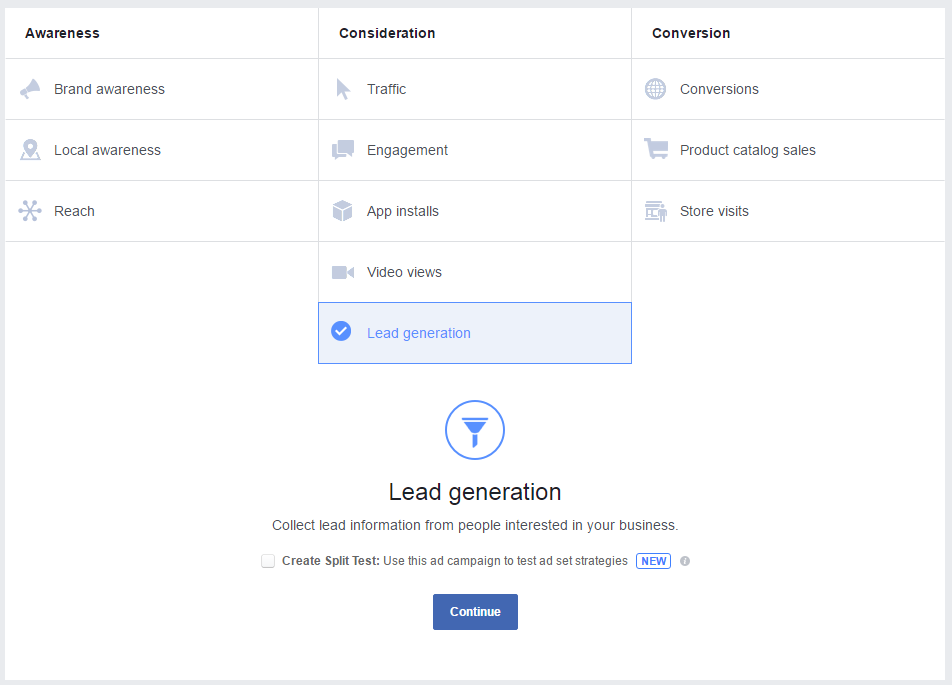Click the Brand awareness megaphone icon
This screenshot has width=952, height=685.
pyautogui.click(x=30, y=89)
